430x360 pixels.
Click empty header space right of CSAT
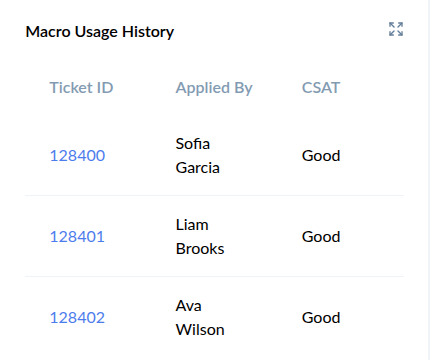[x=372, y=88]
